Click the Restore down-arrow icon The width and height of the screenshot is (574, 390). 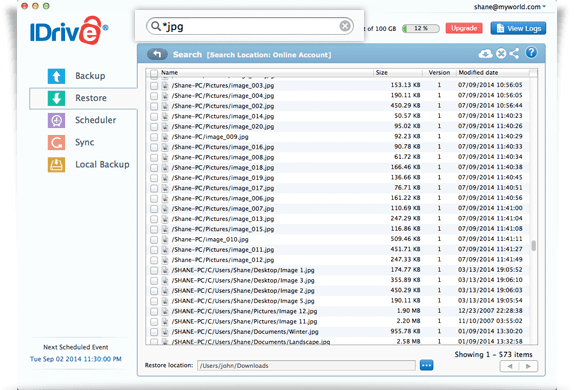coord(56,98)
